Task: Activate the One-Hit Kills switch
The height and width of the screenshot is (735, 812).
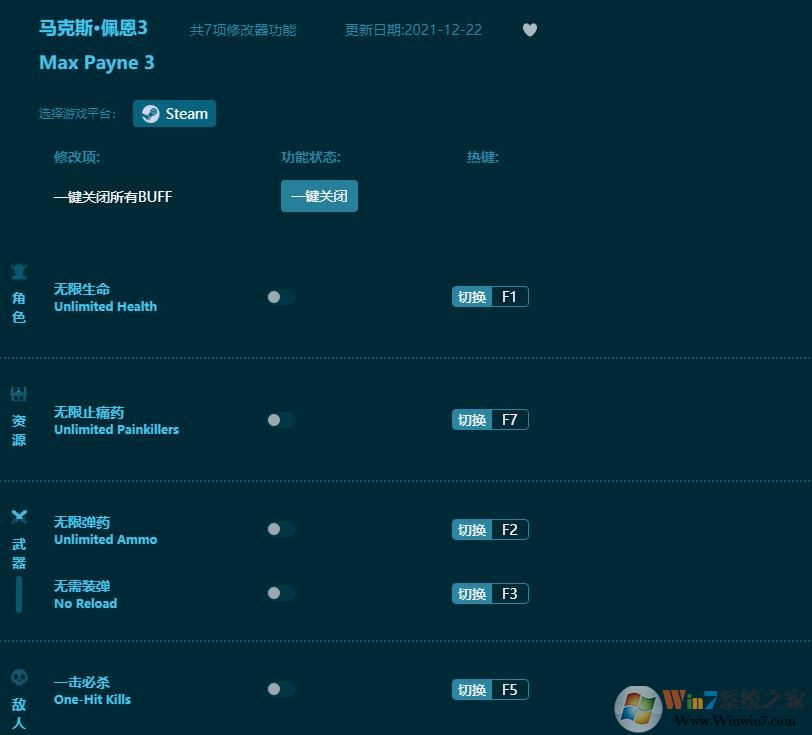Action: (x=281, y=689)
